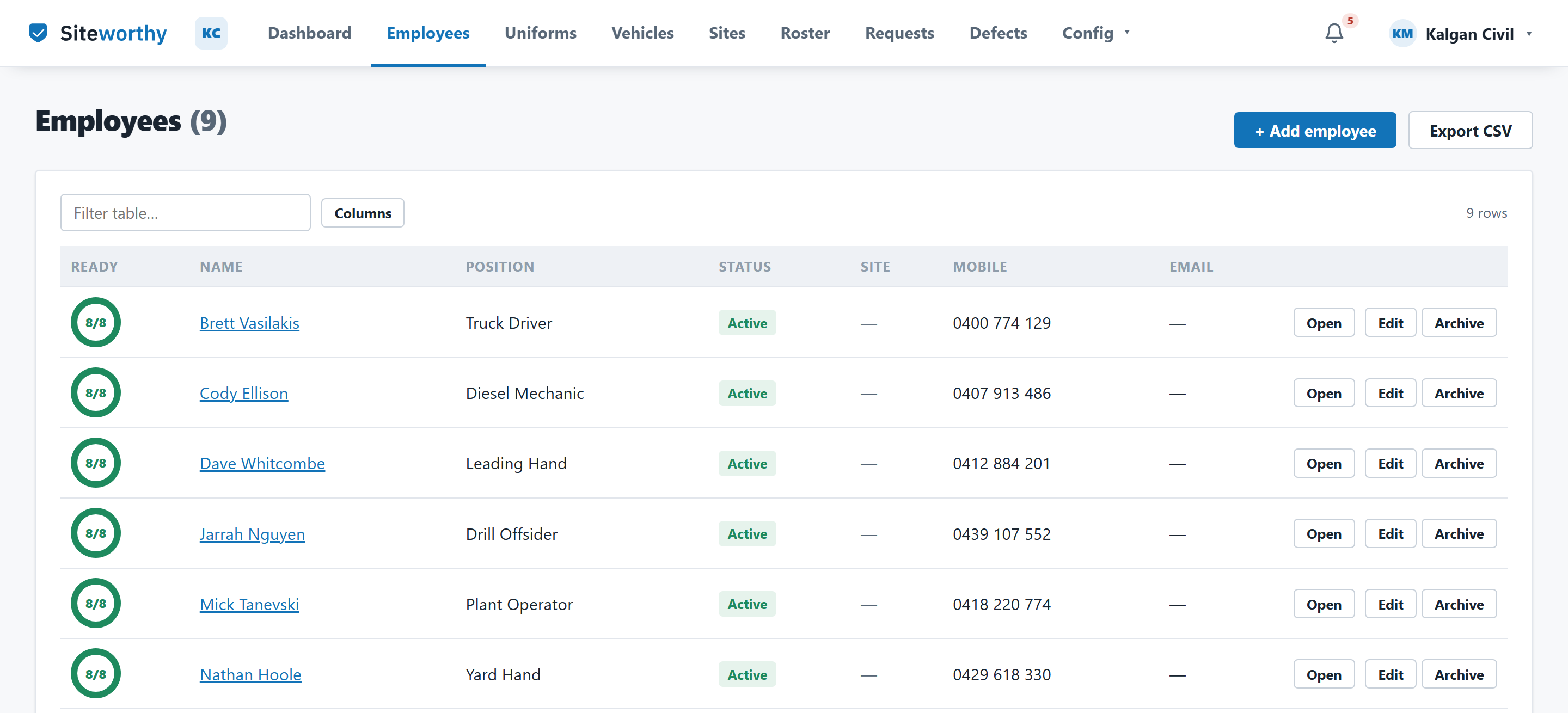Screen dimensions: 1568x713
Task: Click Dave Whitcombe 8/8 readiness ring
Action: point(96,463)
